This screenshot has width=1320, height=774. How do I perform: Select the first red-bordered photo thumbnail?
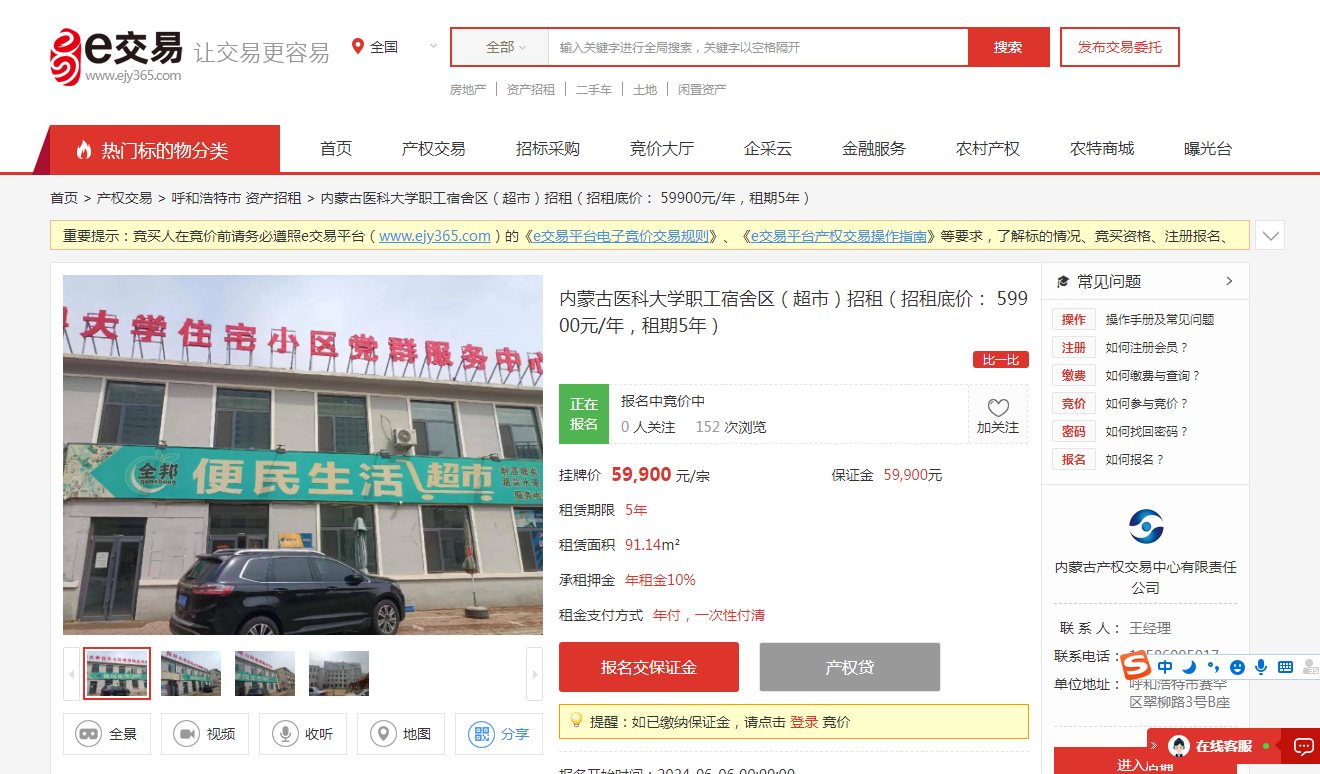(x=117, y=673)
